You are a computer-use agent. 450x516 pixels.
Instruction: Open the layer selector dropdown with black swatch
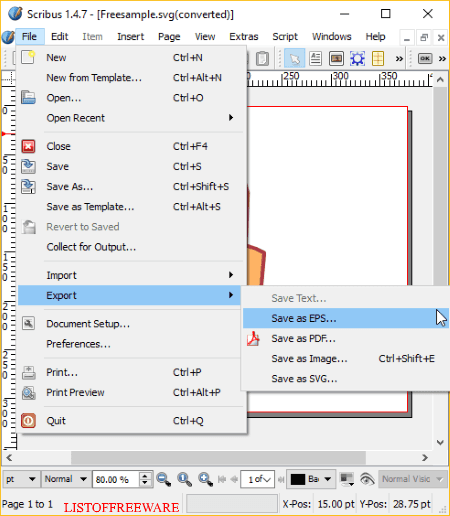pos(311,479)
